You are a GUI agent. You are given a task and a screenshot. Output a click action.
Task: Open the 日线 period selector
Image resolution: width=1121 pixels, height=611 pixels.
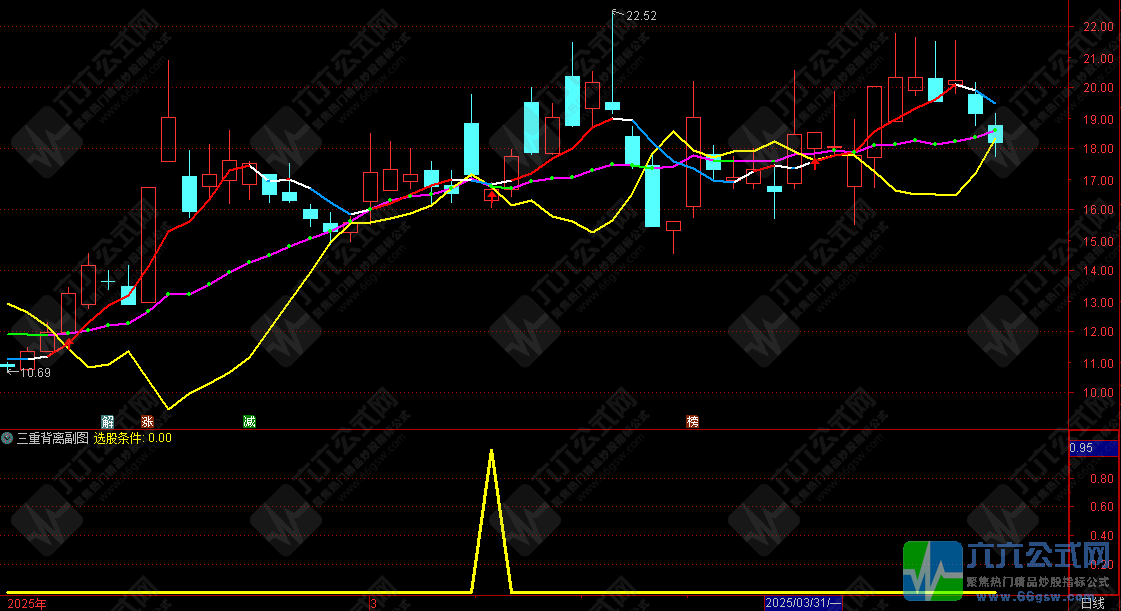[x=1093, y=603]
